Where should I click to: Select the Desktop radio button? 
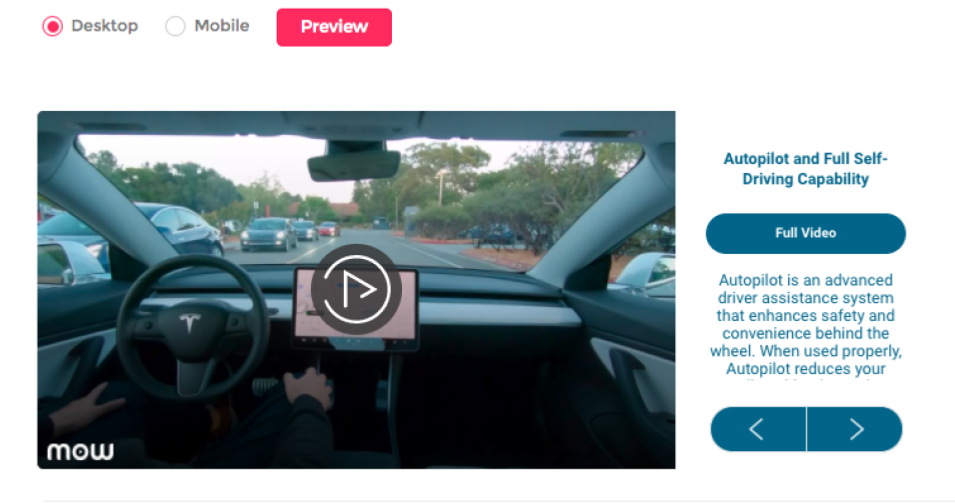click(52, 26)
